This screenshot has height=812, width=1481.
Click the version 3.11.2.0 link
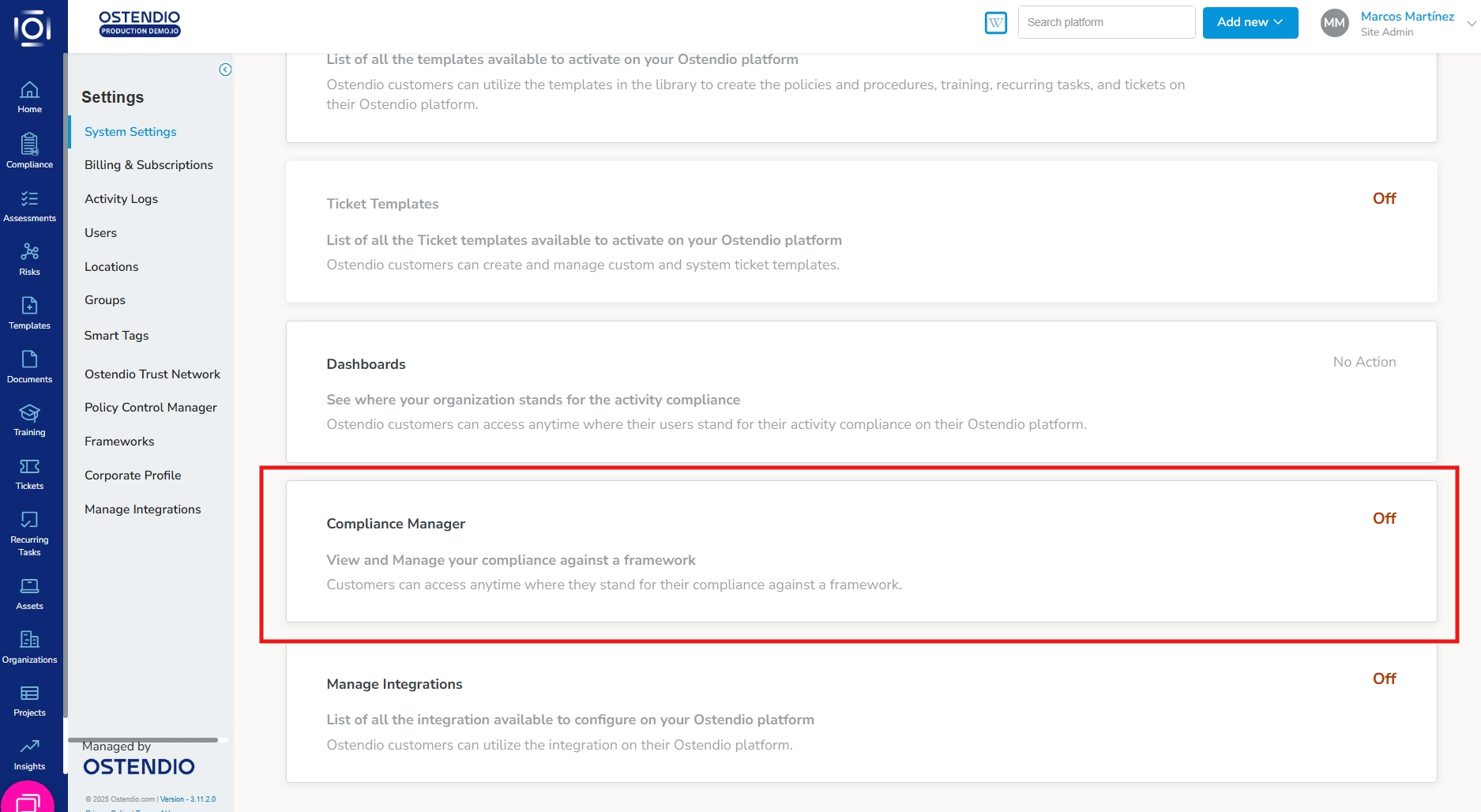[188, 799]
